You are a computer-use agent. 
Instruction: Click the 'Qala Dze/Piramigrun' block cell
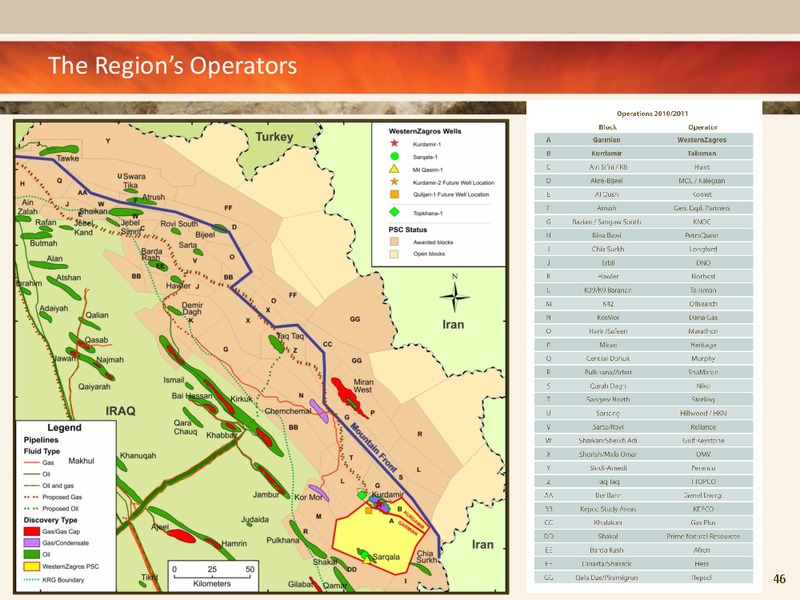pyautogui.click(x=607, y=578)
